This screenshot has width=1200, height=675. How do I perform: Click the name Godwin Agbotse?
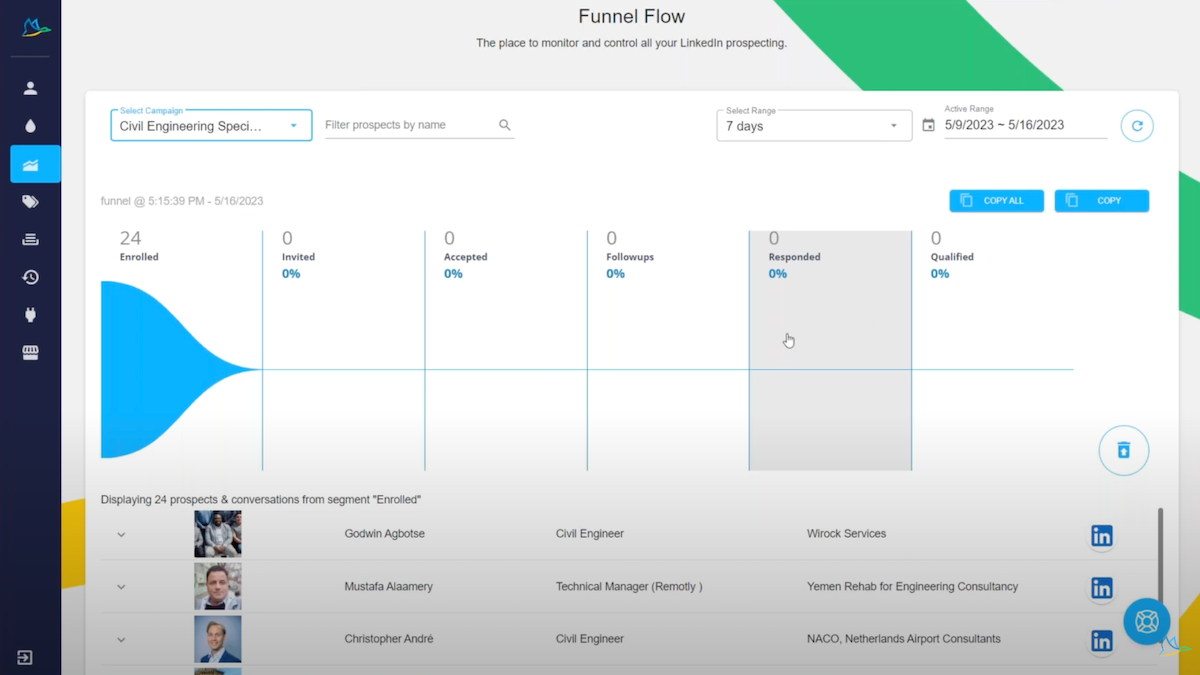tap(385, 534)
